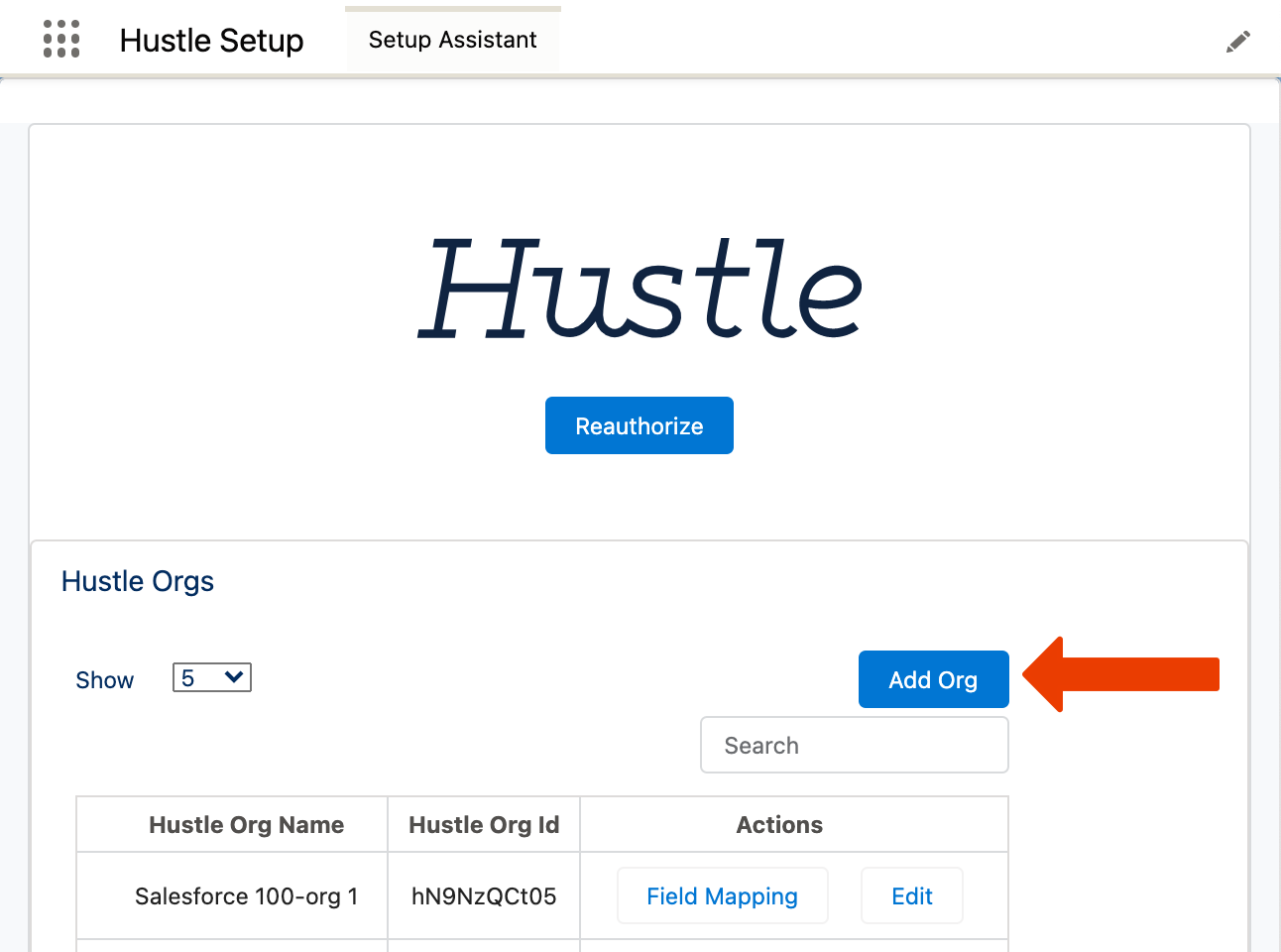This screenshot has width=1281, height=952.
Task: Click the Reauthorize button
Action: pyautogui.click(x=640, y=425)
